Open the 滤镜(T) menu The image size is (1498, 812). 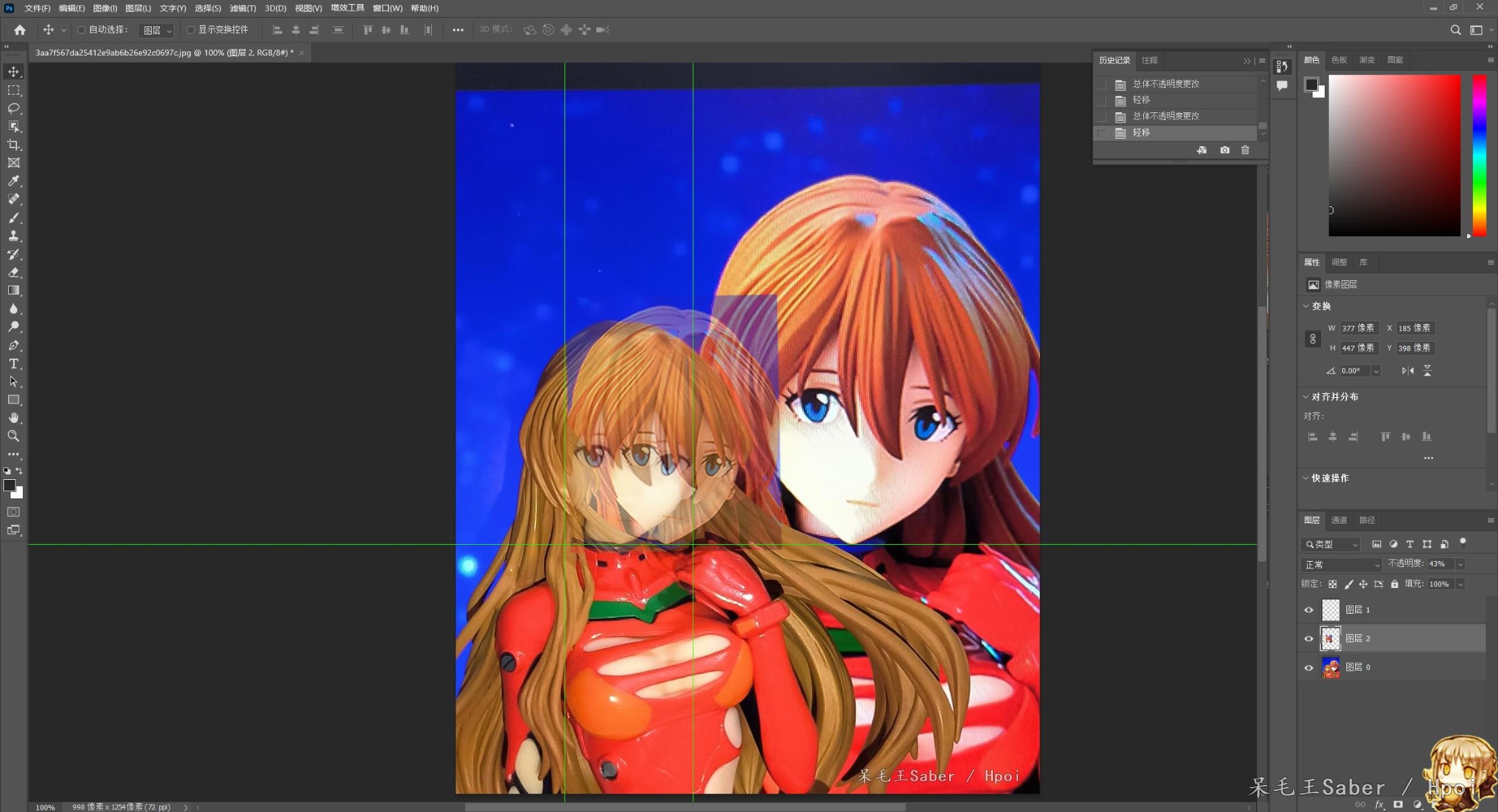pyautogui.click(x=242, y=8)
